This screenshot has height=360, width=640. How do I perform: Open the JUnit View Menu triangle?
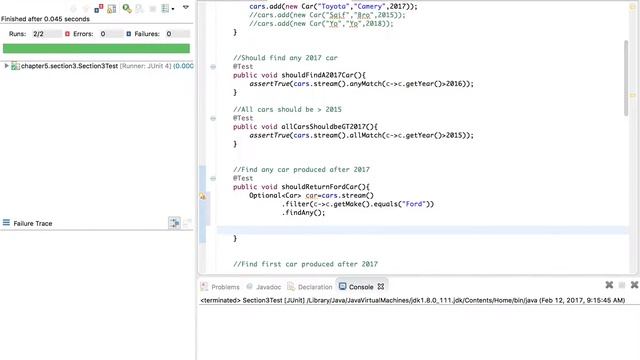(x=186, y=7)
